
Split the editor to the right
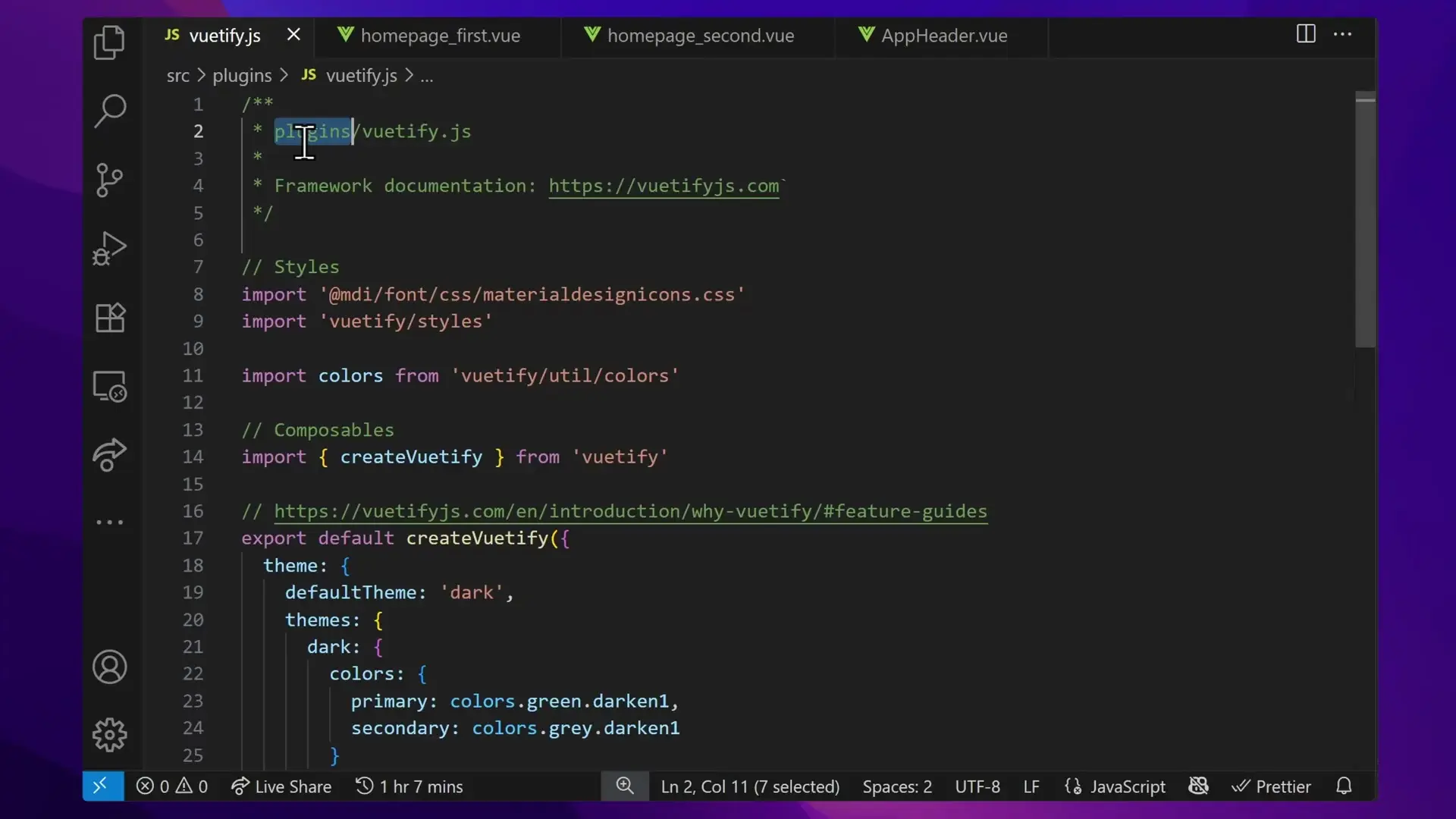click(x=1306, y=34)
